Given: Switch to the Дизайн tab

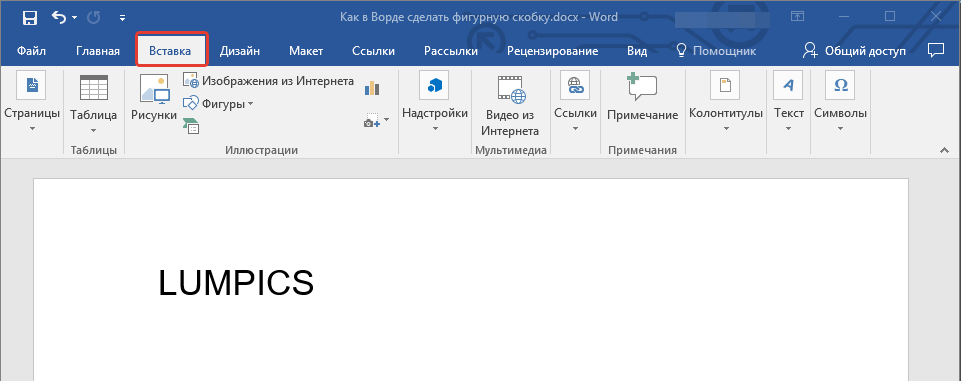Looking at the screenshot, I should click(240, 51).
